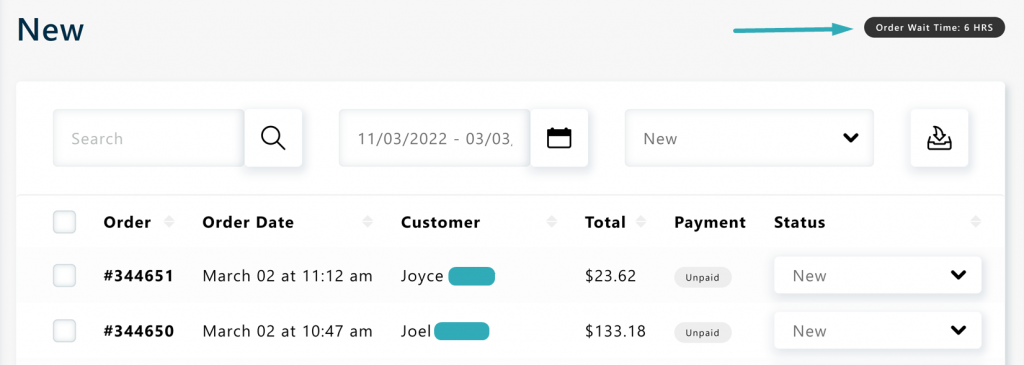This screenshot has height=365, width=1024.
Task: Click the date range input field
Action: click(x=435, y=138)
